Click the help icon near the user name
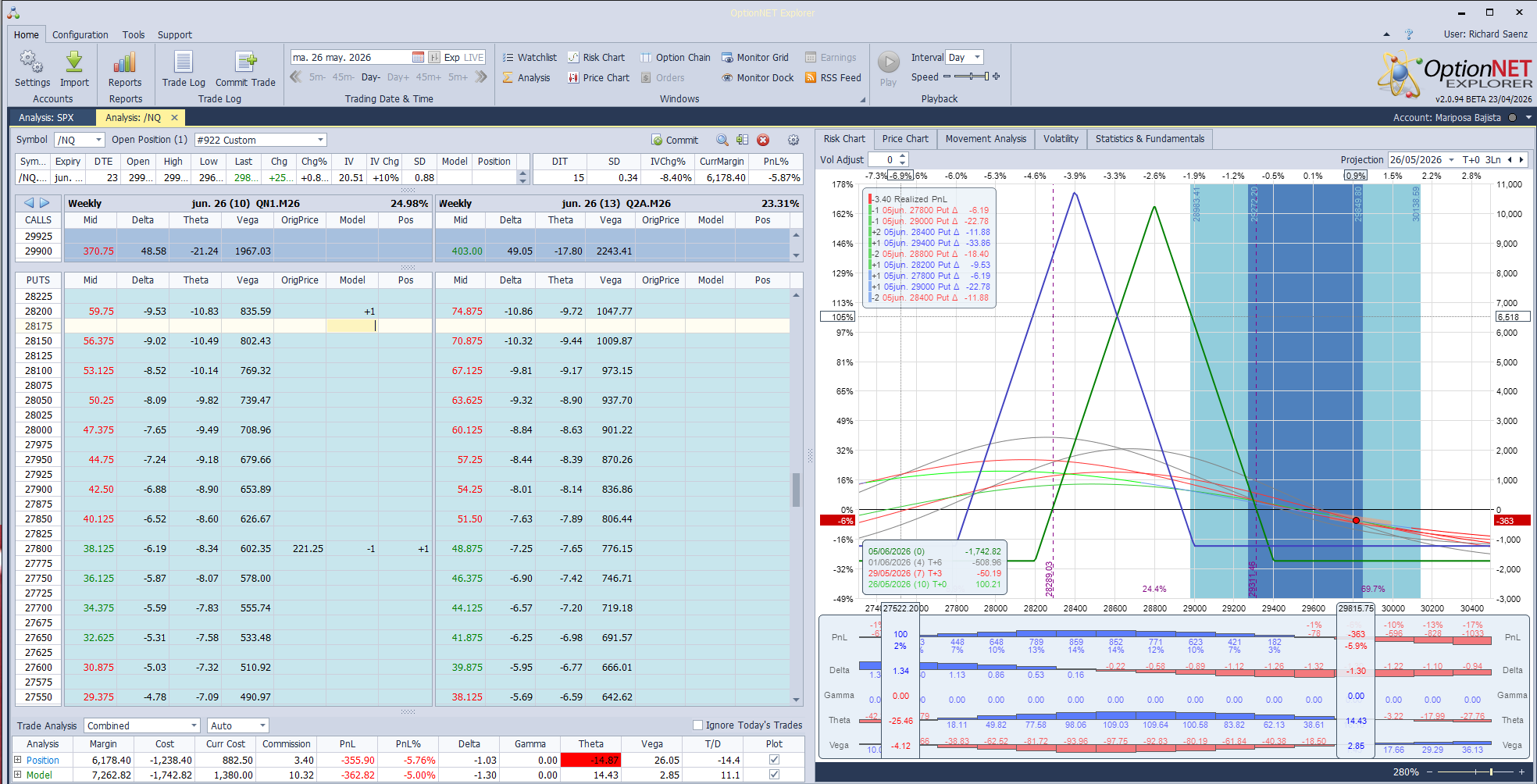1537x784 pixels. (x=1409, y=34)
